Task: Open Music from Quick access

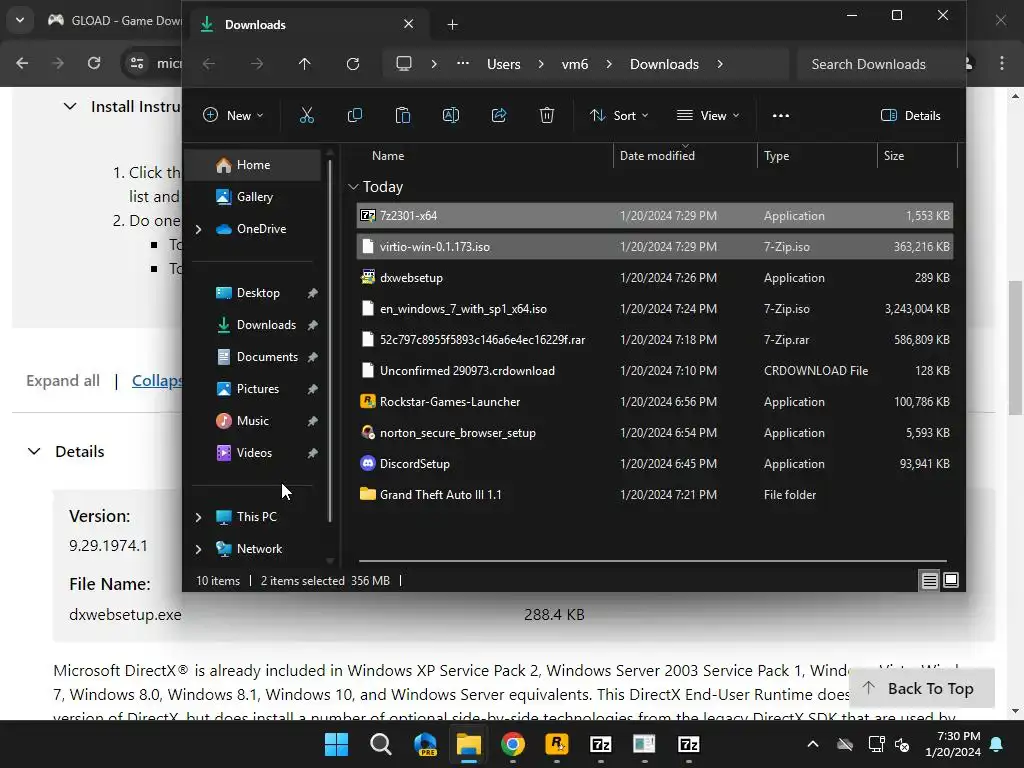Action: pyautogui.click(x=255, y=421)
